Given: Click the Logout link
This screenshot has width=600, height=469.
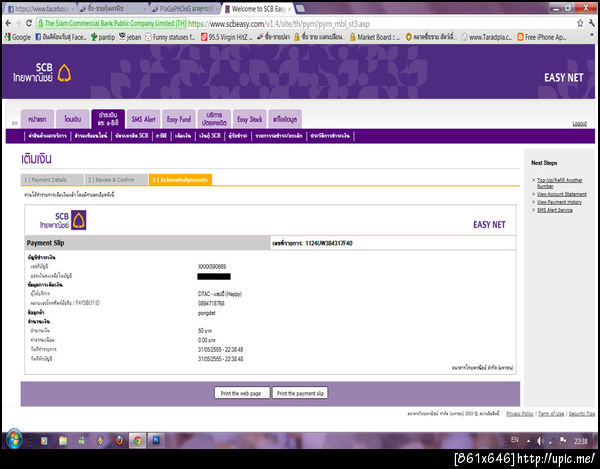Looking at the screenshot, I should (x=579, y=124).
